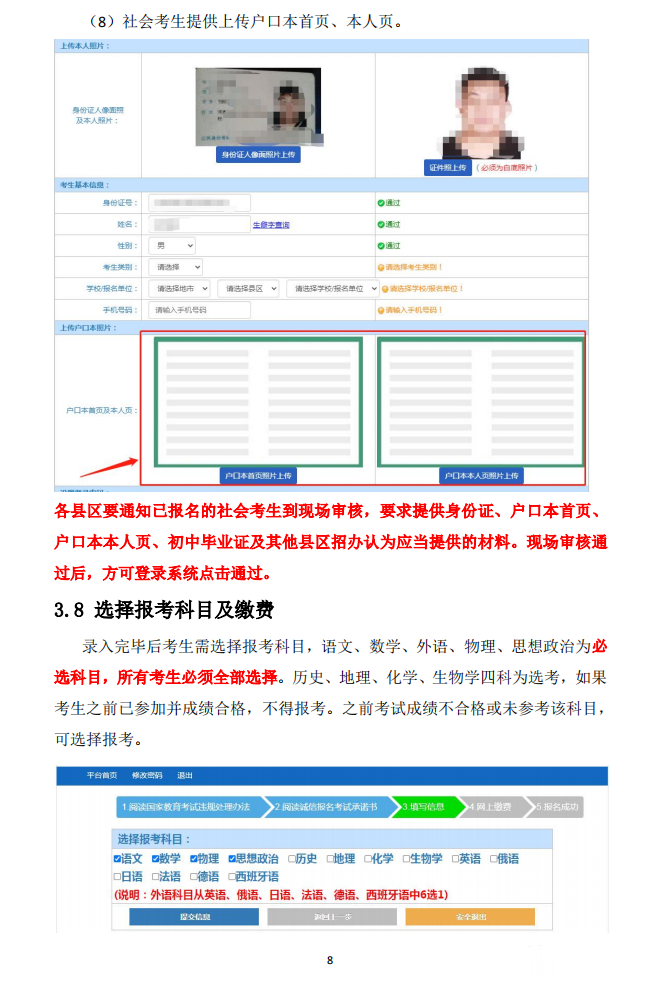Screen dimensions: 659x986
Task: Click the 选择报考科目 panel header
Action: click(x=332, y=839)
